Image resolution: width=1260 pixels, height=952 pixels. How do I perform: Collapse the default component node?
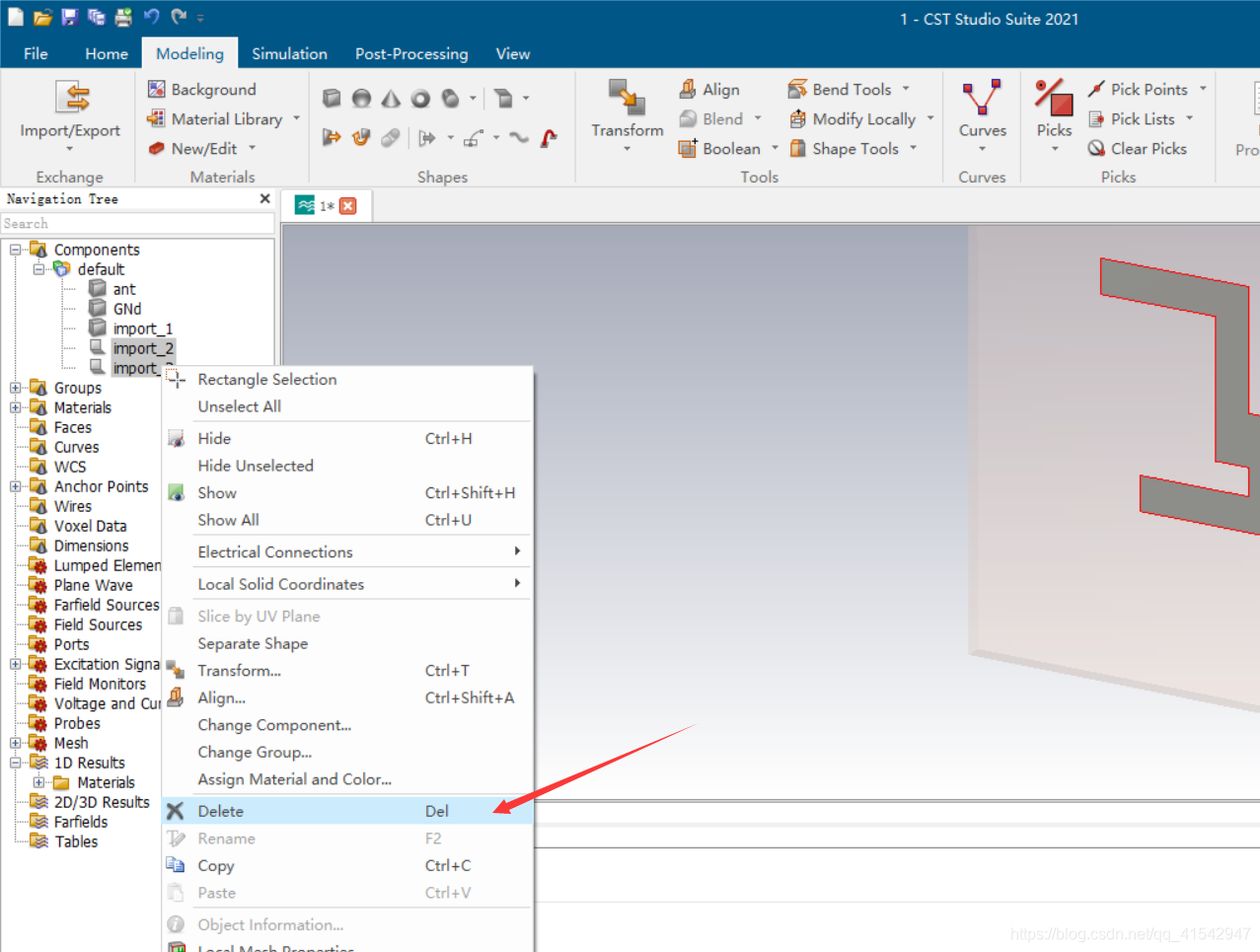point(38,269)
